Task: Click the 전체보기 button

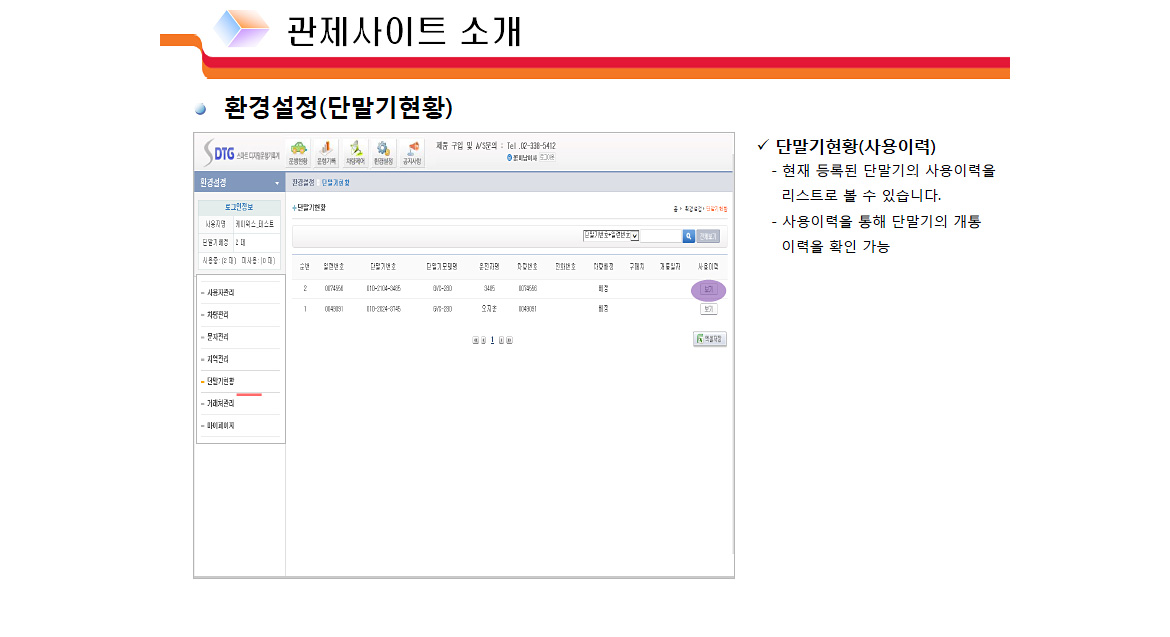Action: click(708, 236)
